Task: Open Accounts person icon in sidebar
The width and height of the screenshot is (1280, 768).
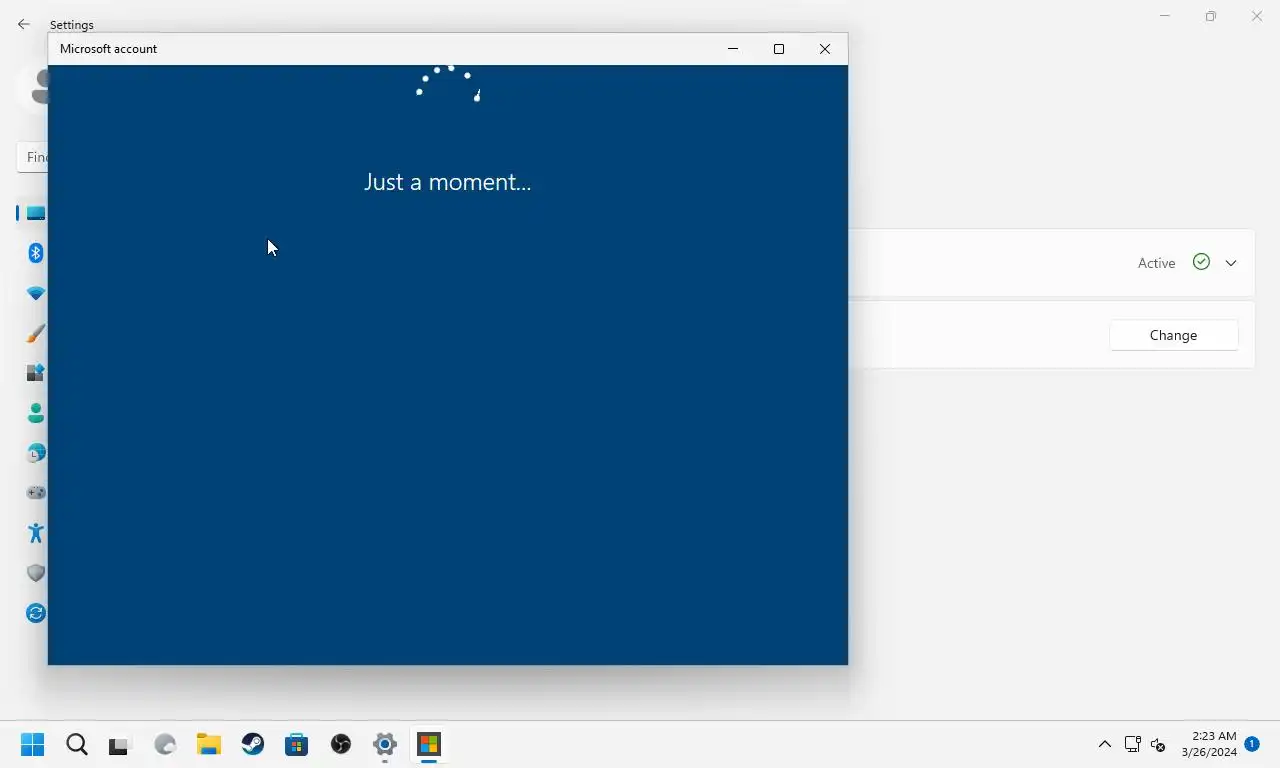Action: coord(36,413)
